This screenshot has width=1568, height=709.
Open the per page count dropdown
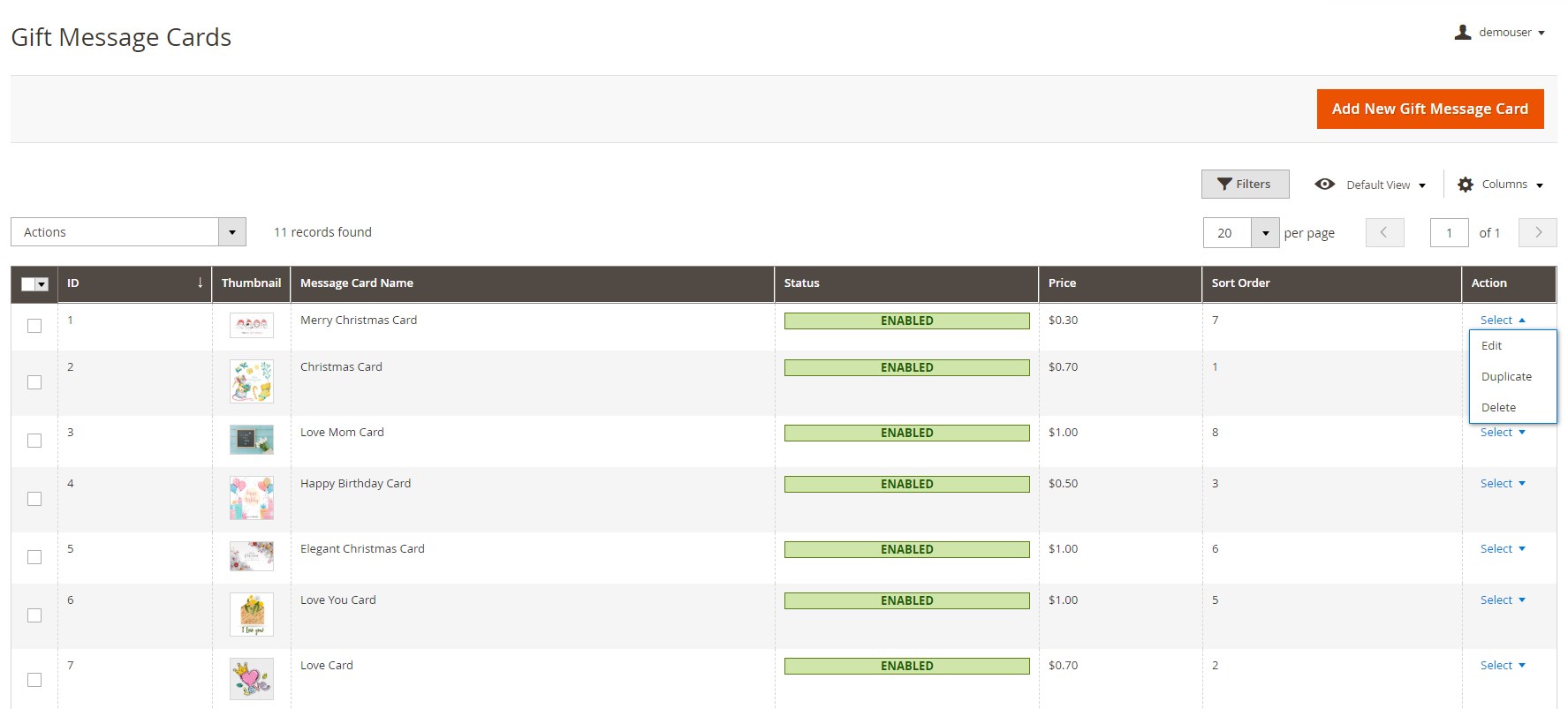point(1265,233)
